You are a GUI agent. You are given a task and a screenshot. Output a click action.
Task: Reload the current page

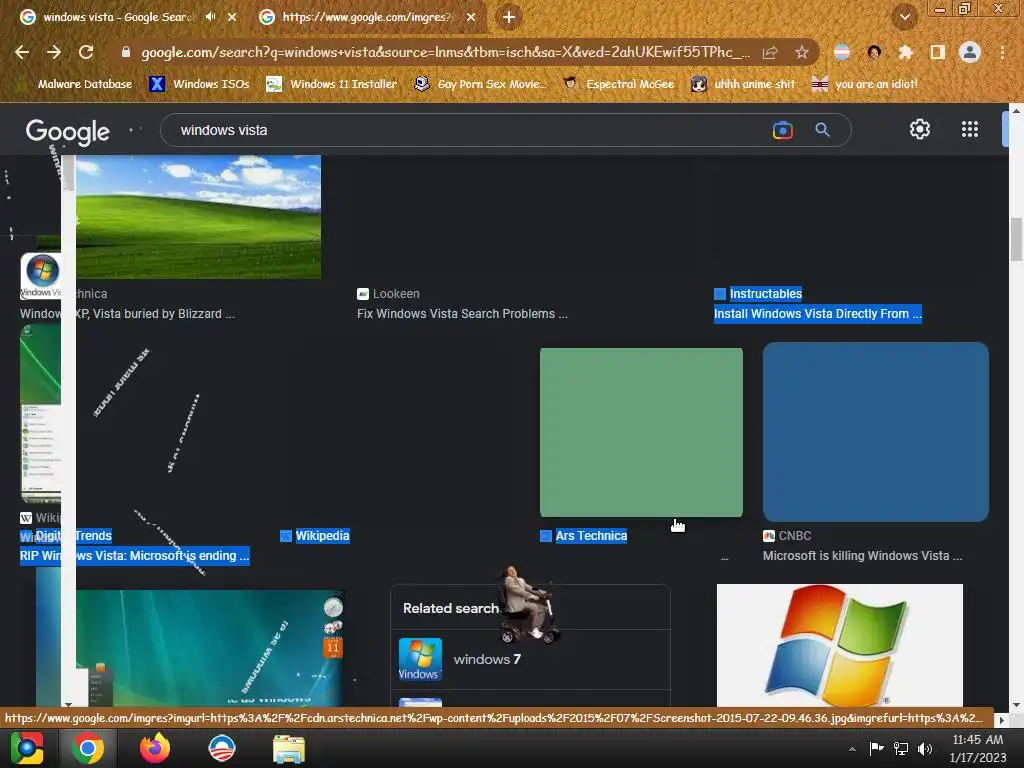[x=86, y=52]
